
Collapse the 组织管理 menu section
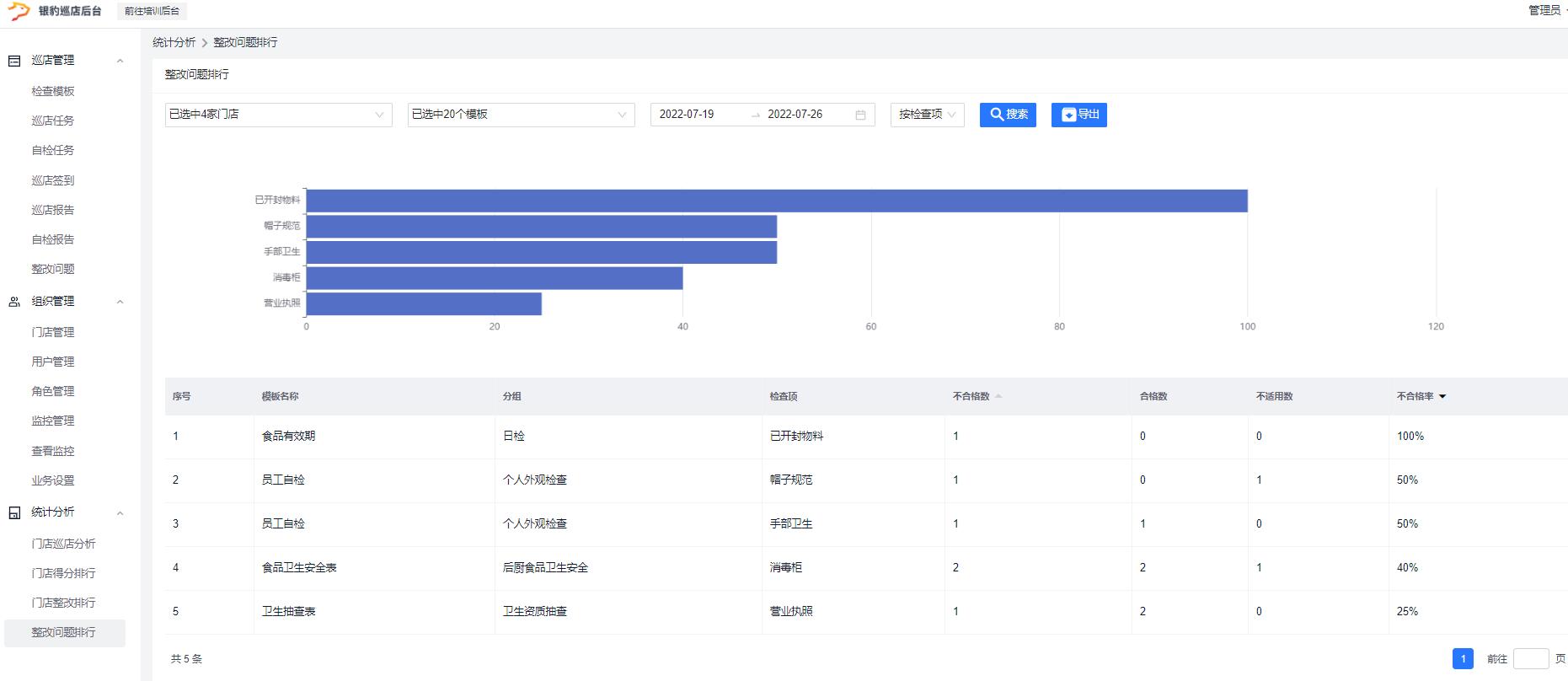(120, 302)
